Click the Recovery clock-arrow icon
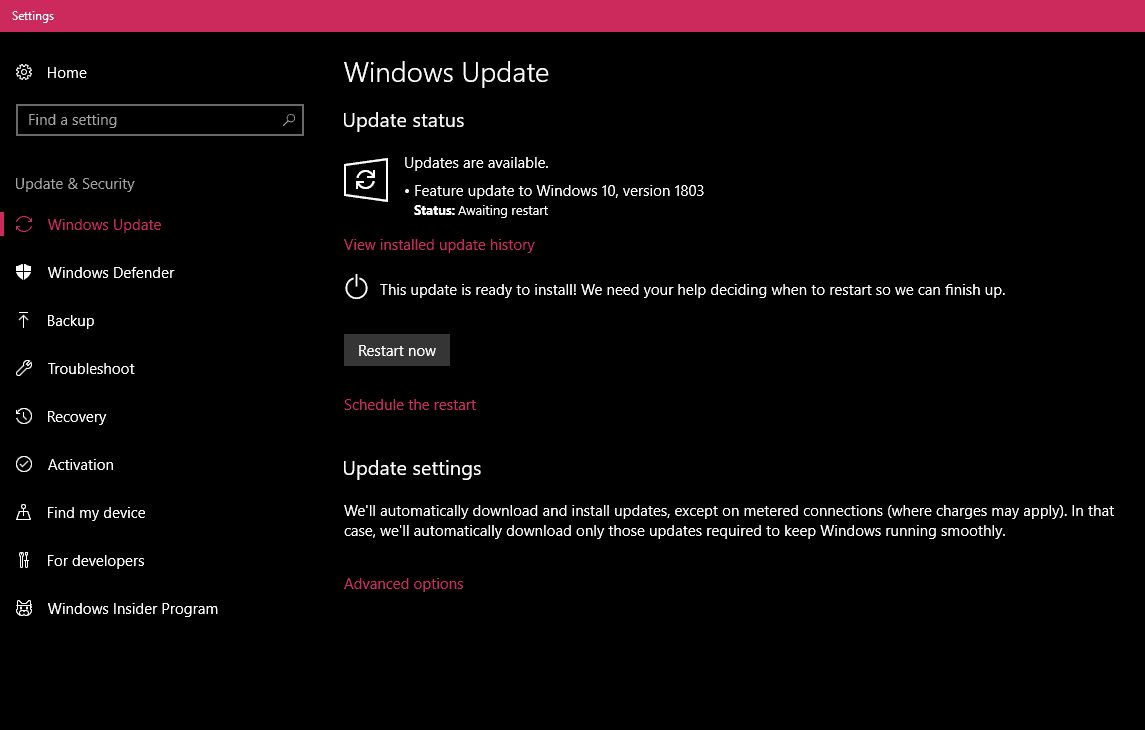The image size is (1145, 730). coord(24,416)
